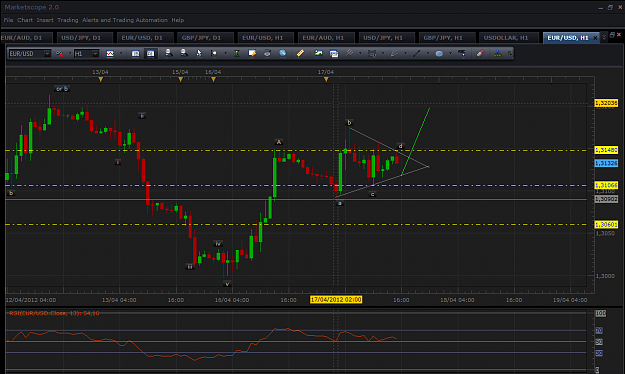Click the add note pencil icon

pos(252,53)
